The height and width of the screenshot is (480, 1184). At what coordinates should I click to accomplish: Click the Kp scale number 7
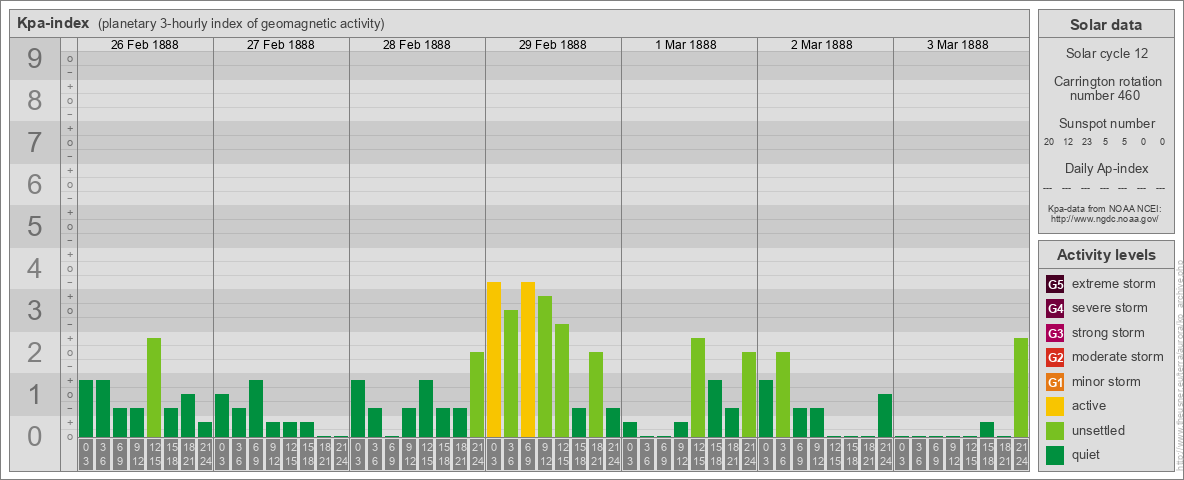pos(35,143)
